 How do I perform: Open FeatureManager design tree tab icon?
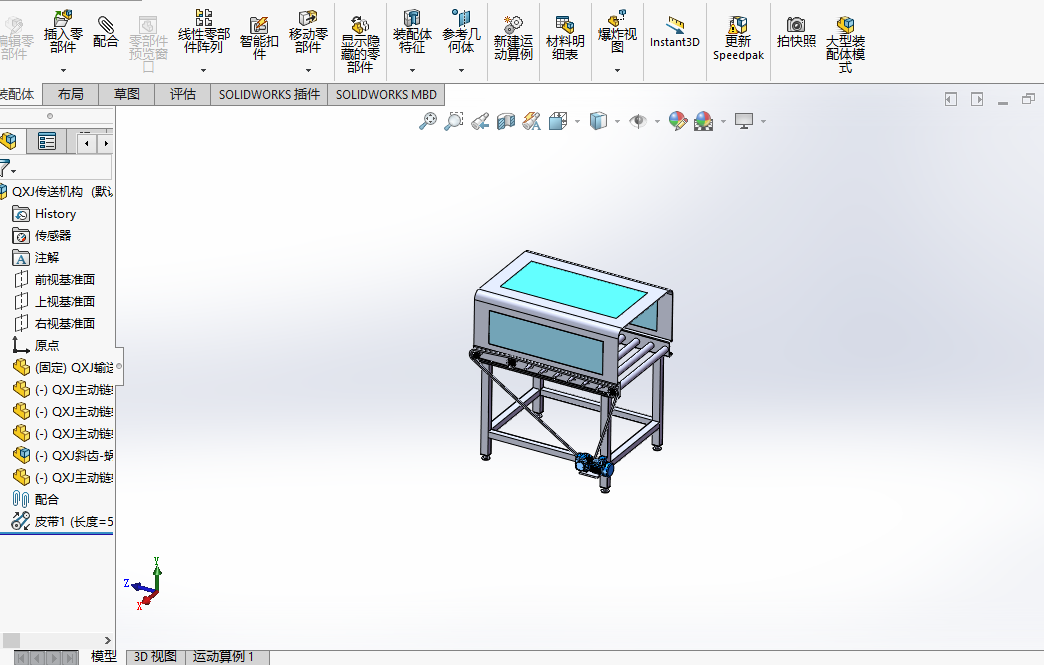[x=9, y=141]
